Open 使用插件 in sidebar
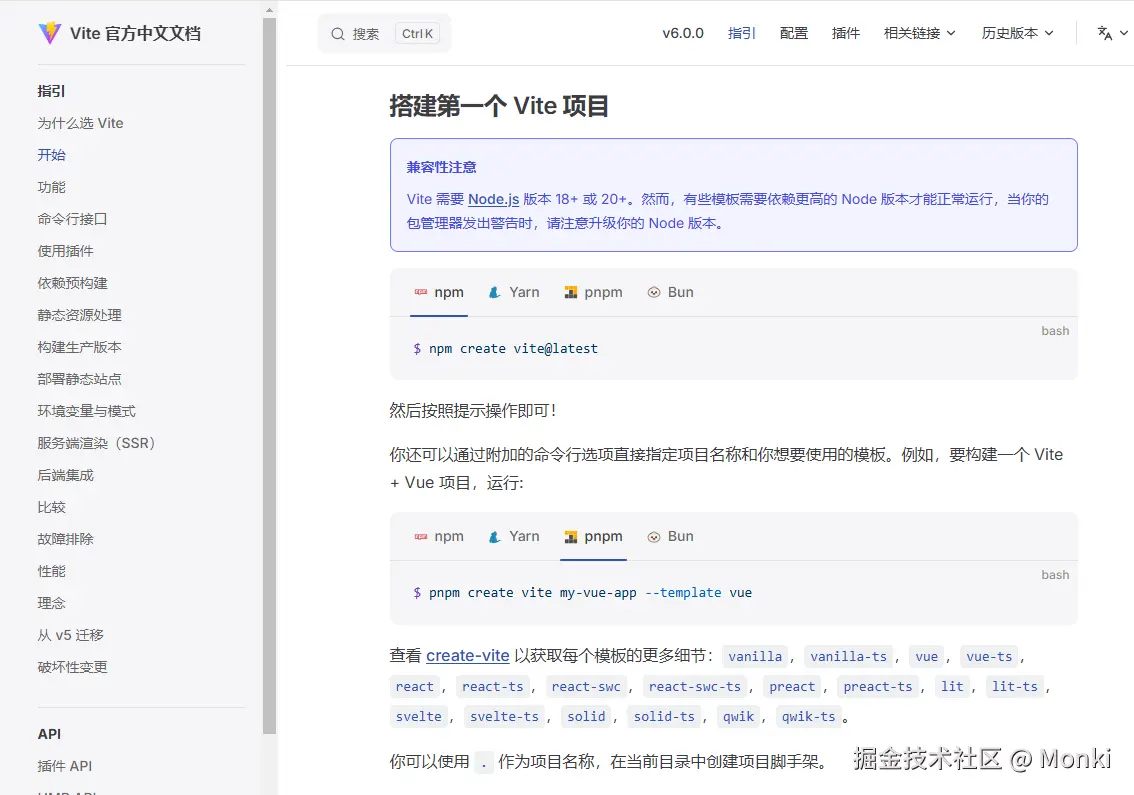Viewport: 1134px width, 795px height. (x=65, y=251)
